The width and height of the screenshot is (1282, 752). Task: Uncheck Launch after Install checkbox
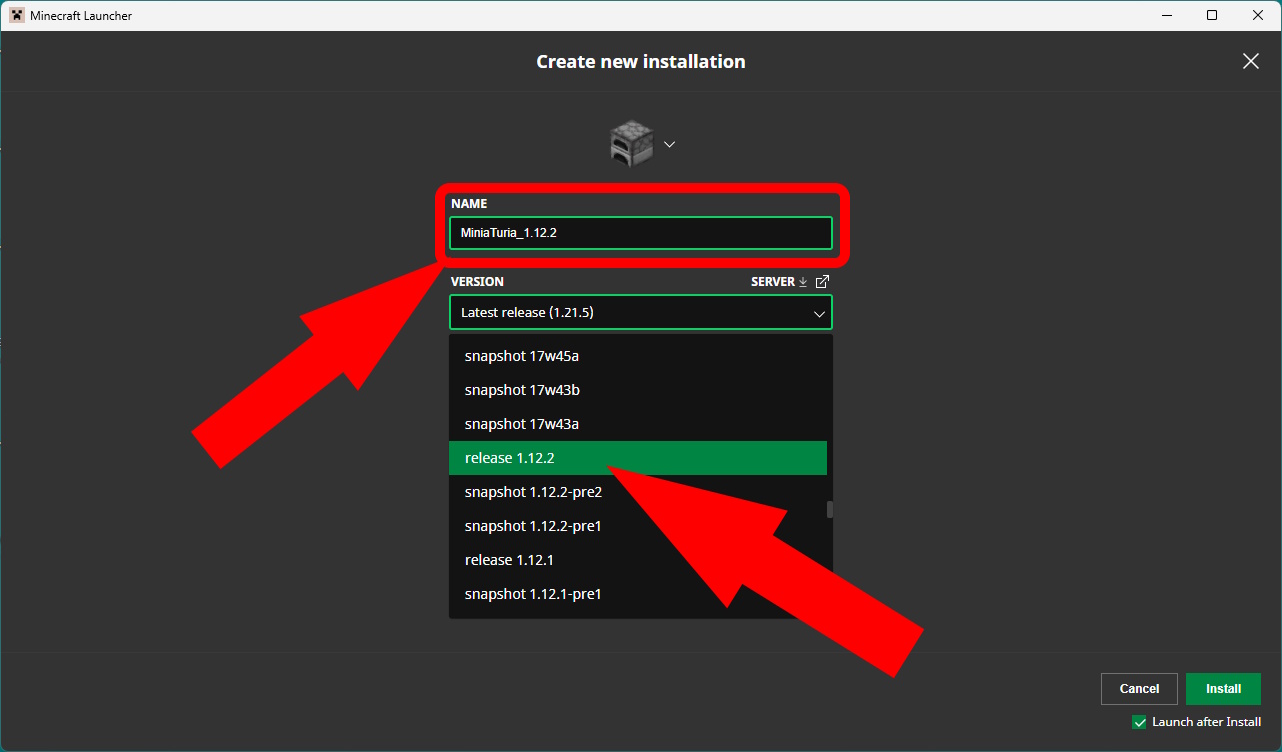(x=1139, y=722)
